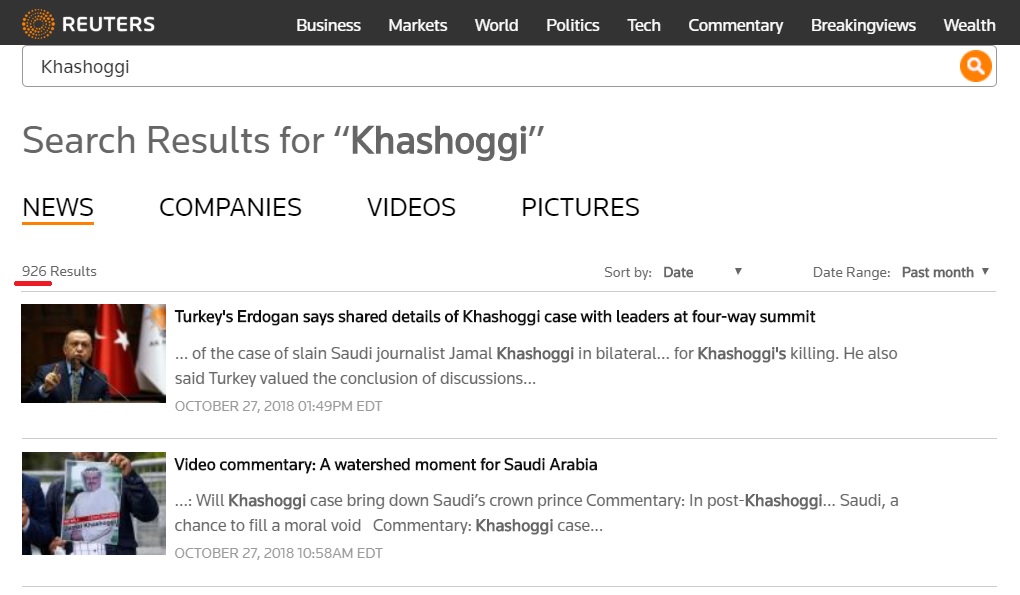Screen dimensions: 1020x595
Task: Go to the World section
Action: 496,25
